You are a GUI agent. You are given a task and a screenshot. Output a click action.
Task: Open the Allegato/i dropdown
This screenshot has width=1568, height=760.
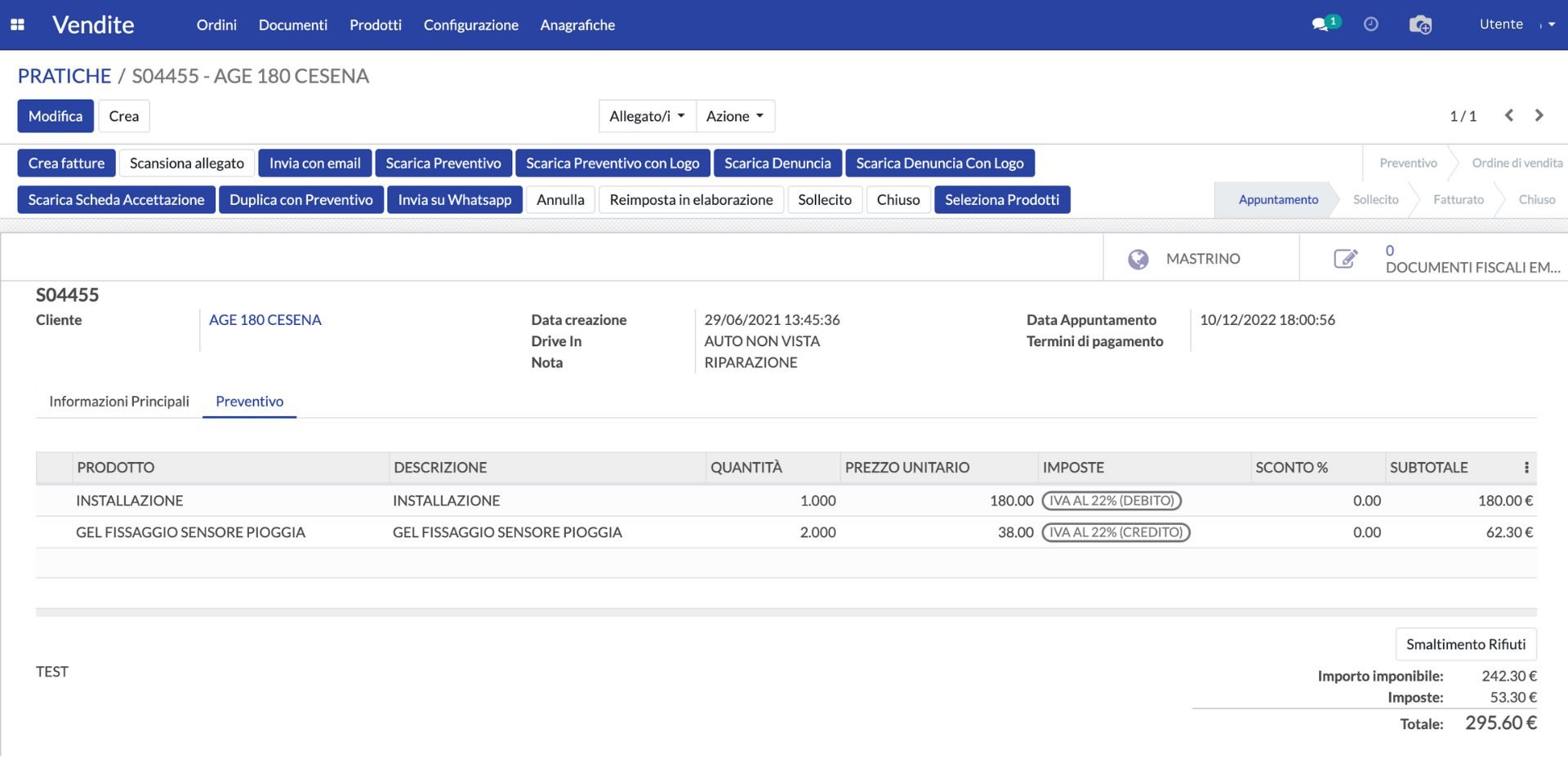click(647, 116)
